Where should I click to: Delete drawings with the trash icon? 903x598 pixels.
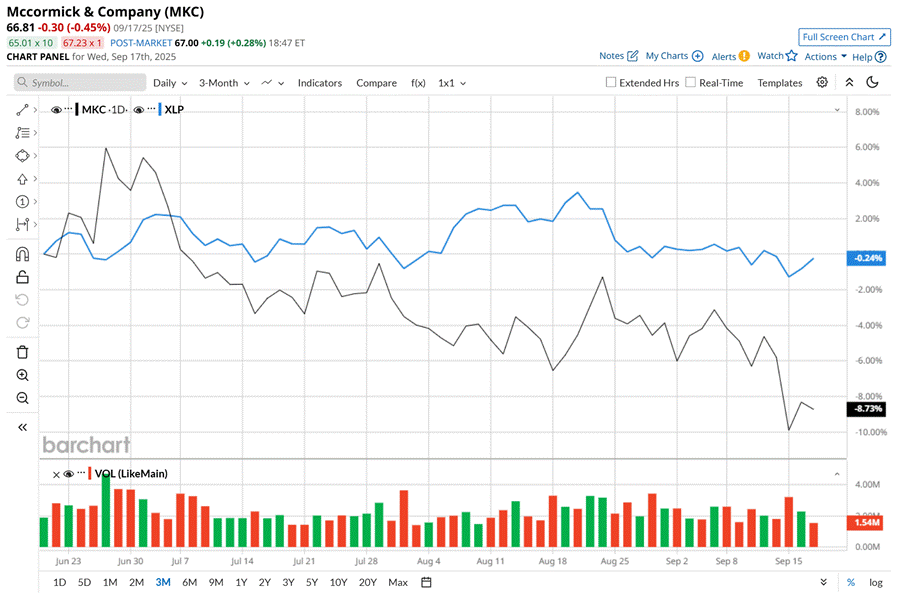[22, 352]
